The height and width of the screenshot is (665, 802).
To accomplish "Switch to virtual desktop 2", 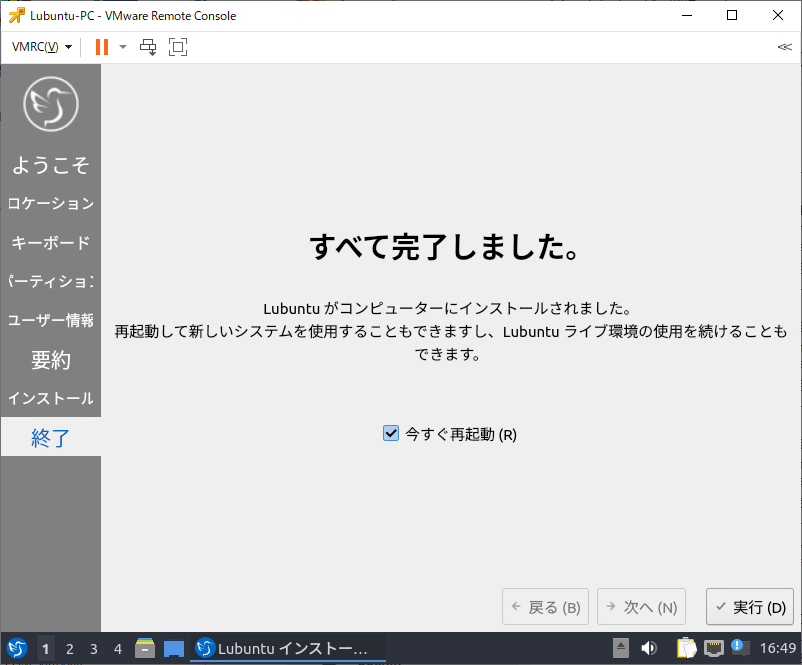I will [x=70, y=649].
